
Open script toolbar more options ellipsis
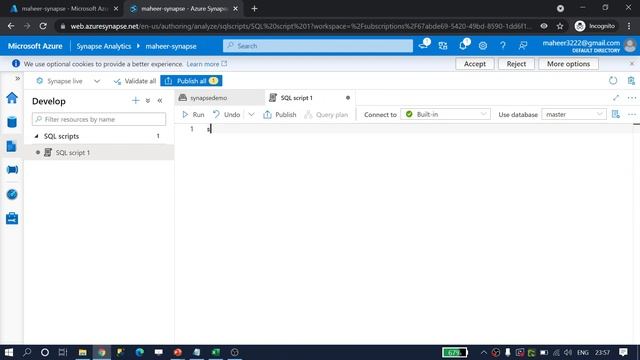[632, 114]
